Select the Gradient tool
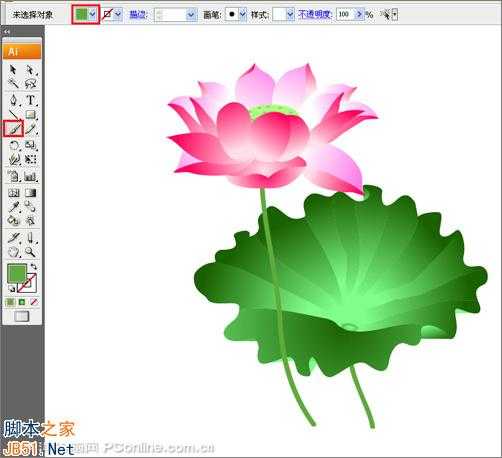Image resolution: width=502 pixels, height=458 pixels. (31, 193)
